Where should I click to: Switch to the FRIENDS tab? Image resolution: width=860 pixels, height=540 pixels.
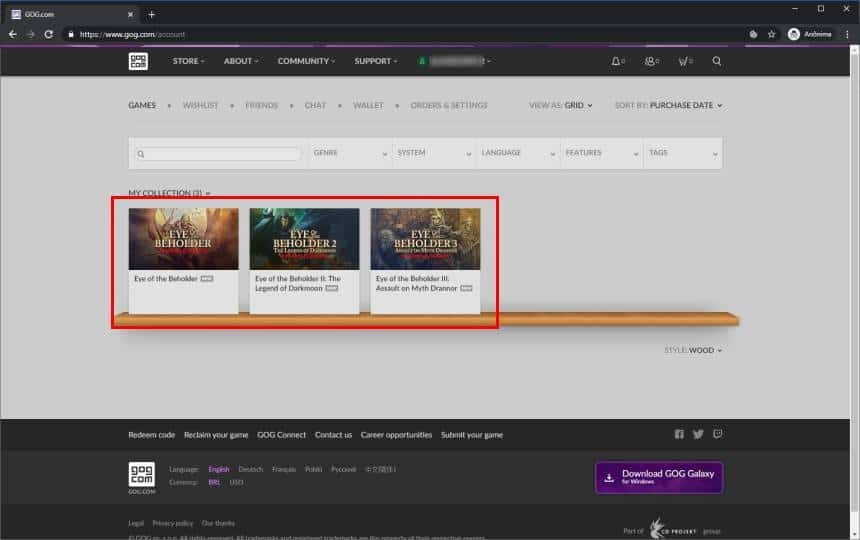point(262,105)
